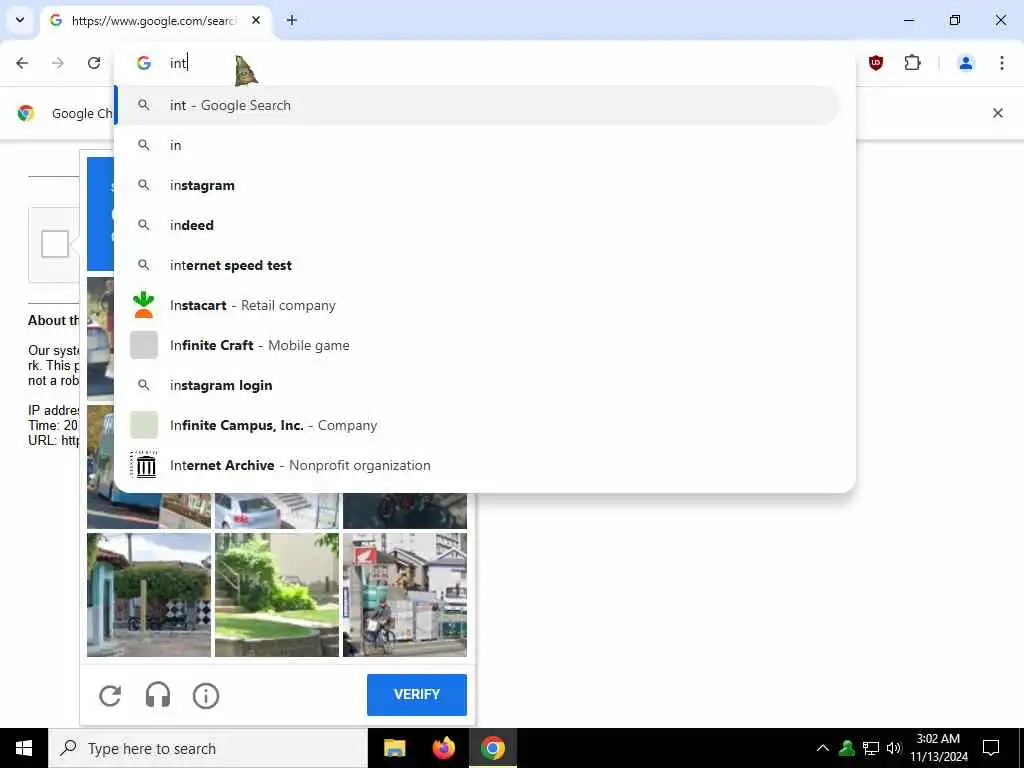Screen dimensions: 1024x768
Task: Click the Instacart carrot icon
Action: click(x=144, y=305)
